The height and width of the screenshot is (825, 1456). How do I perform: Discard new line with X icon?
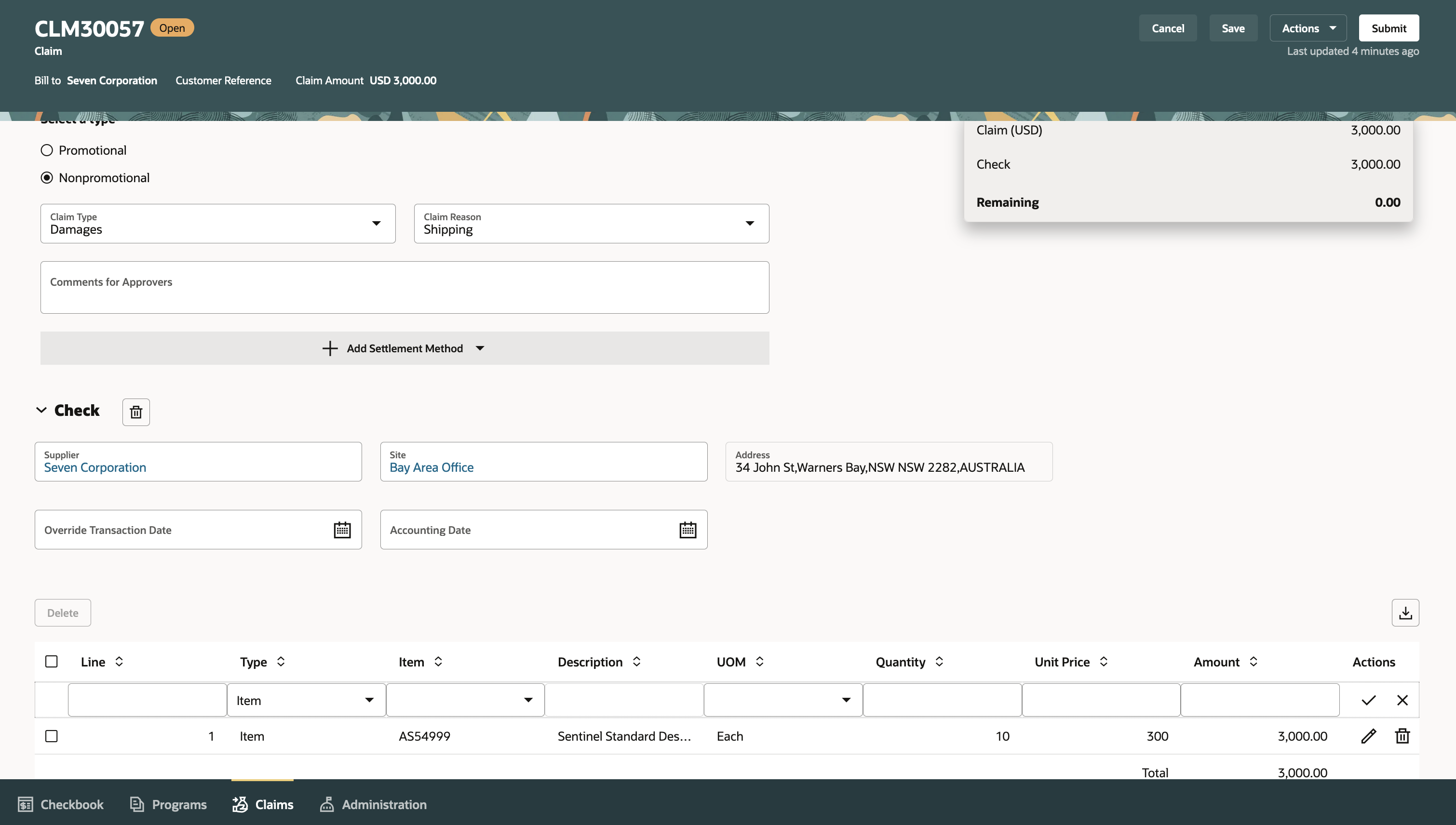pyautogui.click(x=1402, y=700)
